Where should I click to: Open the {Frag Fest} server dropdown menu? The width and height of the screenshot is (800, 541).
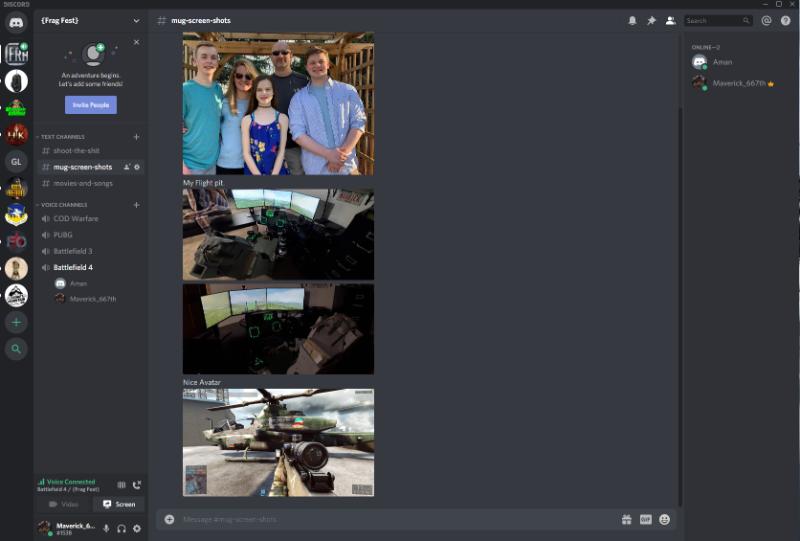[136, 20]
